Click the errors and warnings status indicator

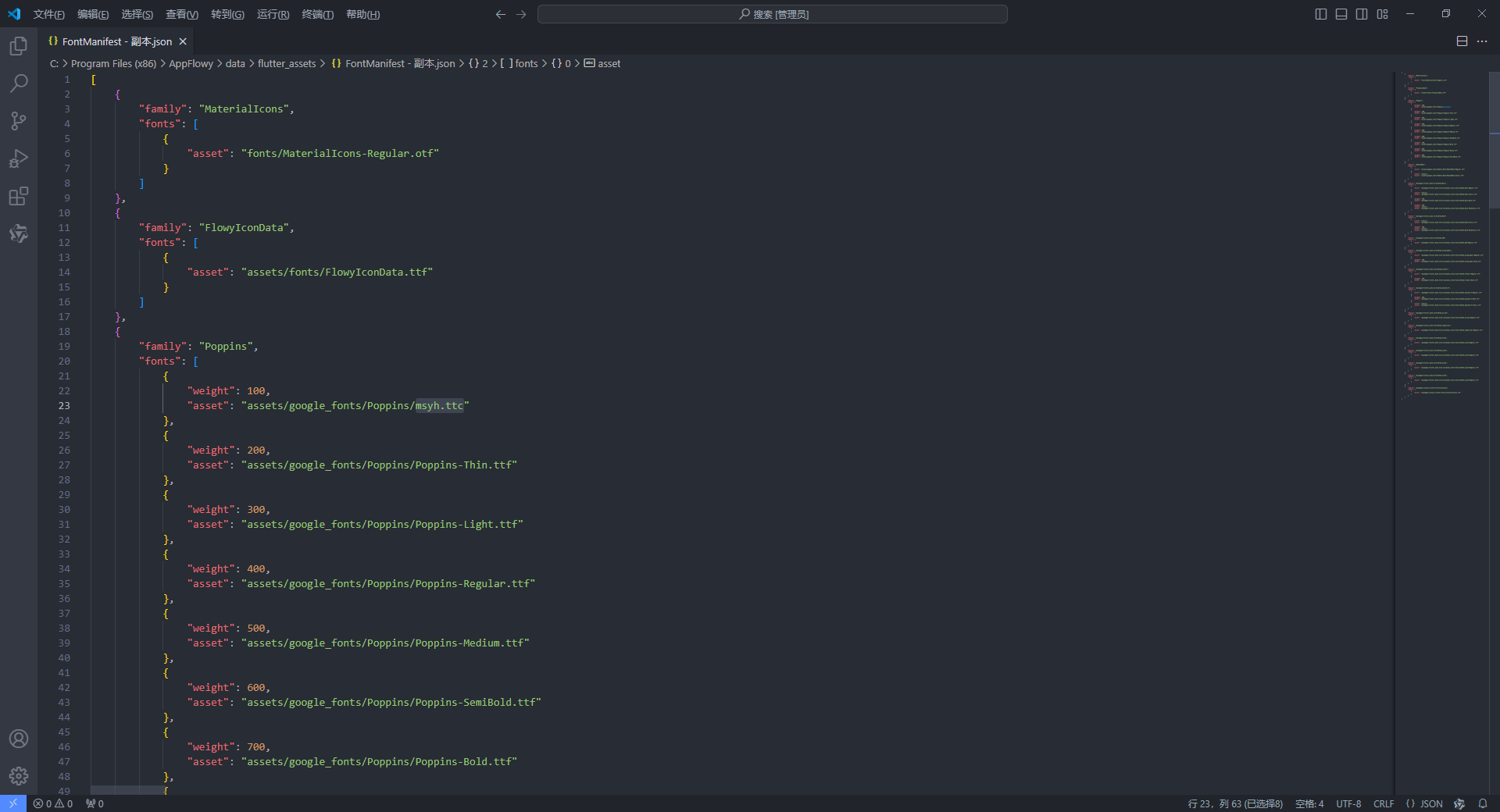click(53, 803)
